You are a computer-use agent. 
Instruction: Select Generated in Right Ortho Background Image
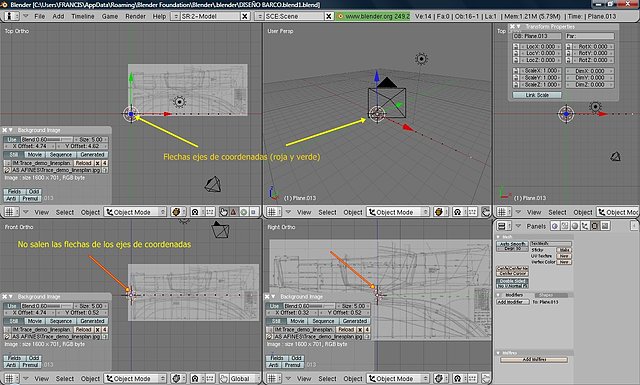coord(355,321)
